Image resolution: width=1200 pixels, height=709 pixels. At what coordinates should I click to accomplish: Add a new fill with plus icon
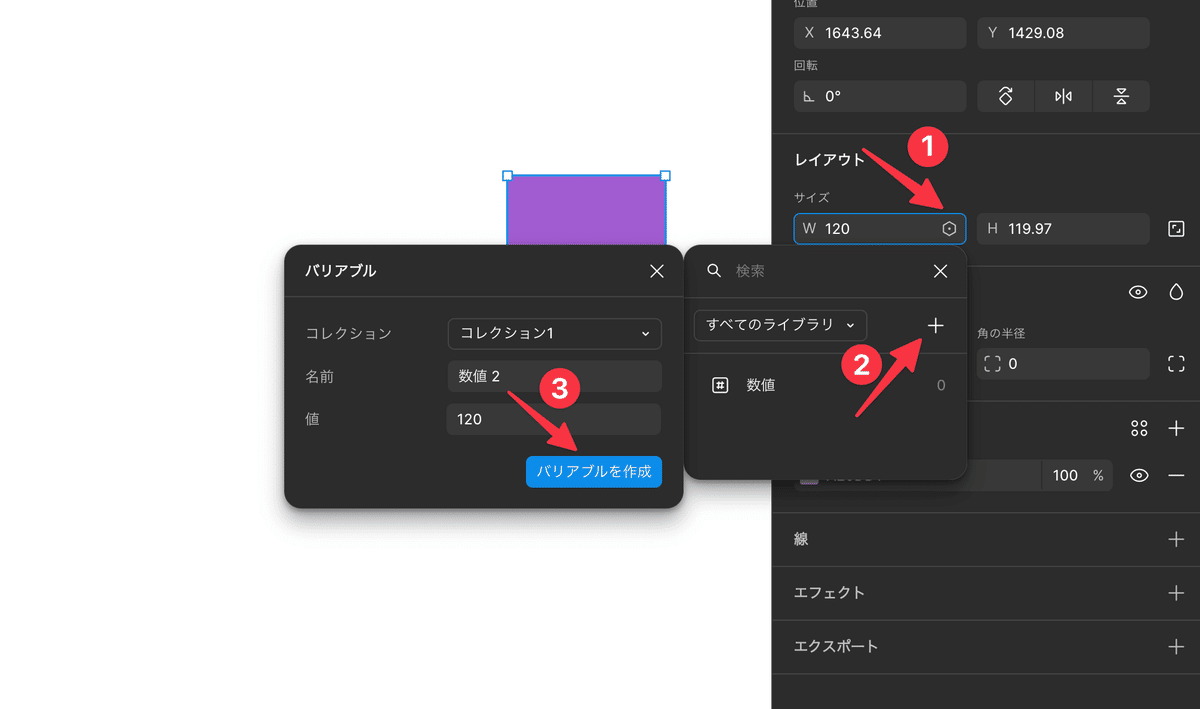[1176, 428]
